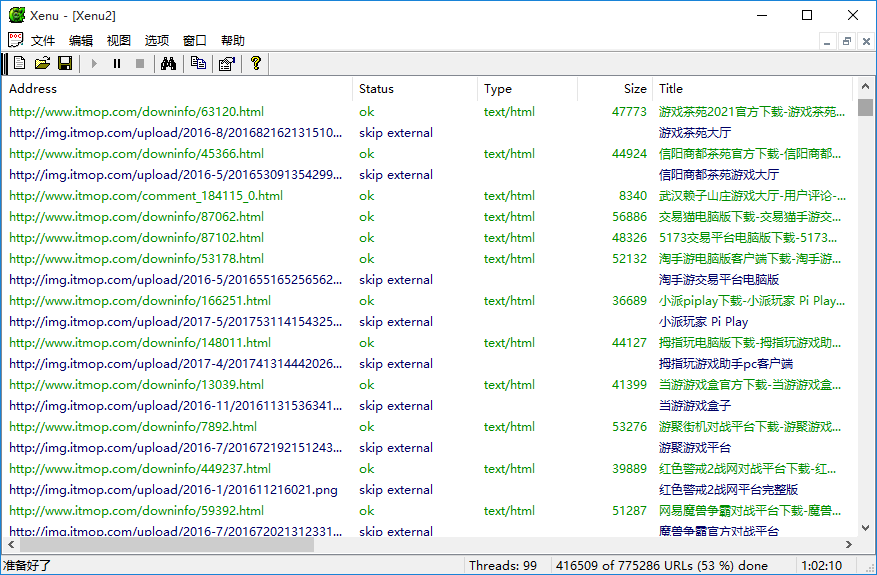Click the document icon left of 文件

point(16,40)
